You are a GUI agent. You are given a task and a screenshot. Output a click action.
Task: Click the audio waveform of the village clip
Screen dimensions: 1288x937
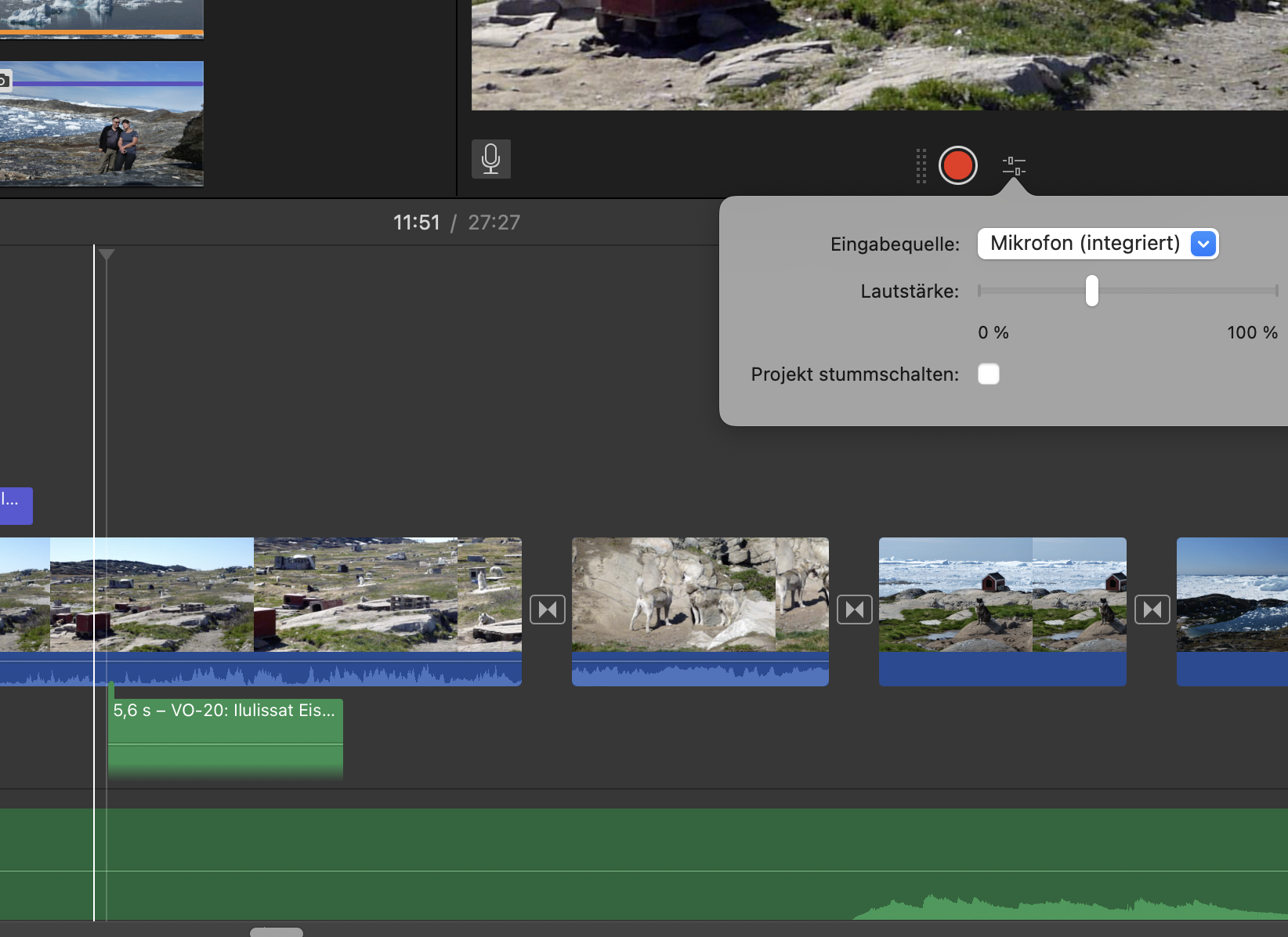[313, 671]
